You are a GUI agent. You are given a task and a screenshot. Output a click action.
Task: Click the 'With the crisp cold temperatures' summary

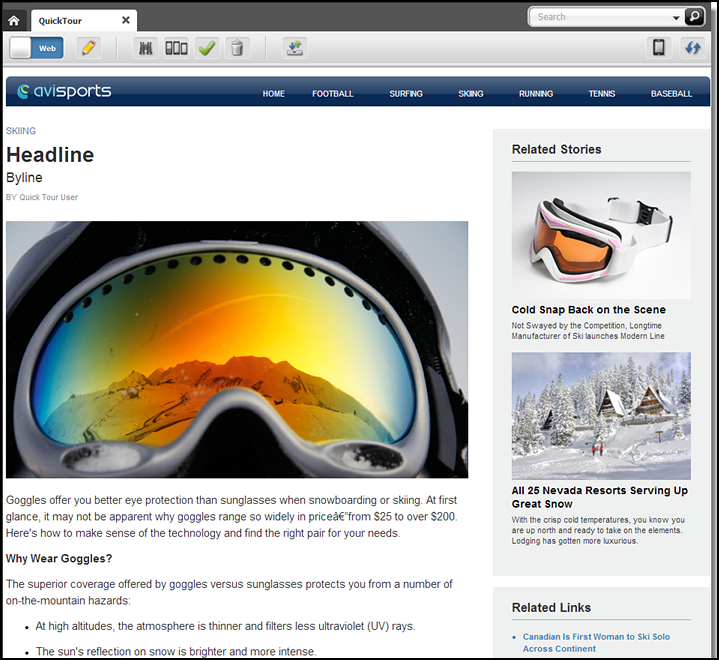(598, 530)
